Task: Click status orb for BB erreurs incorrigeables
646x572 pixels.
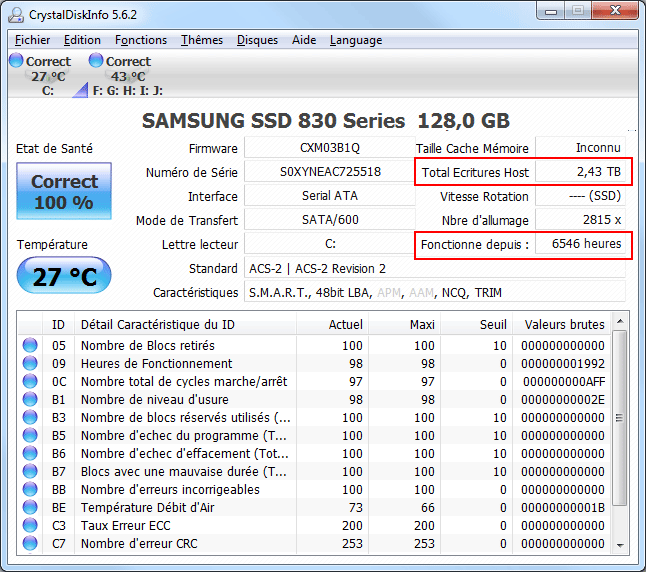Action: pos(30,489)
